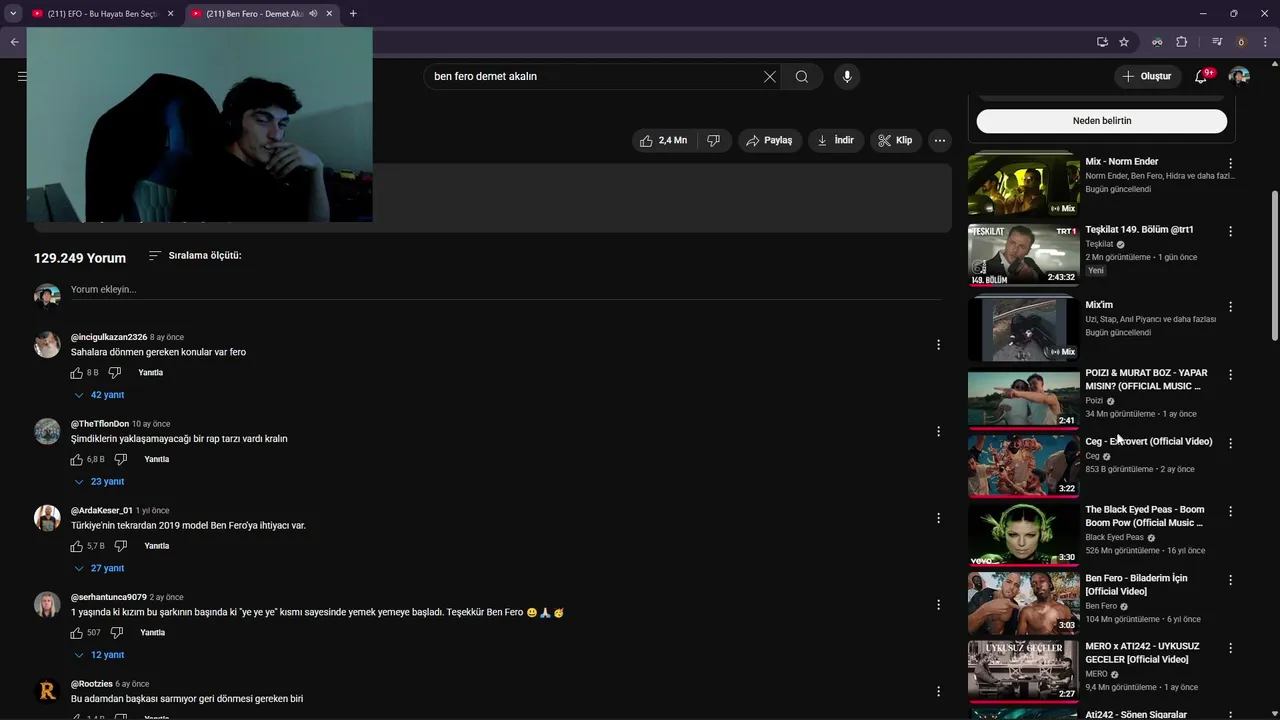Image resolution: width=1280 pixels, height=720 pixels.
Task: Open Ceg - Extrovert video title
Action: pyautogui.click(x=1149, y=442)
